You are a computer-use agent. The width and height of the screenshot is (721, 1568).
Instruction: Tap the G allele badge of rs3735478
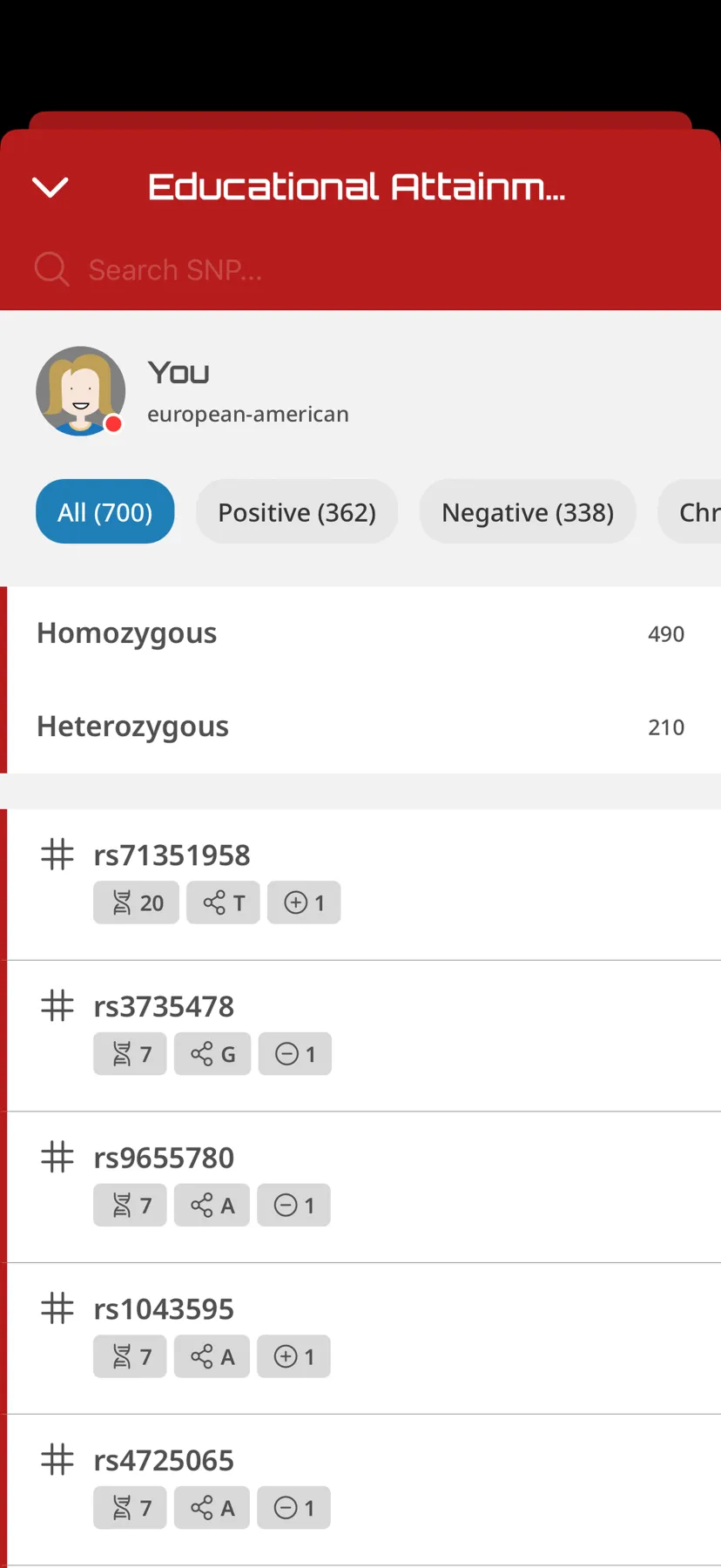click(x=212, y=1054)
